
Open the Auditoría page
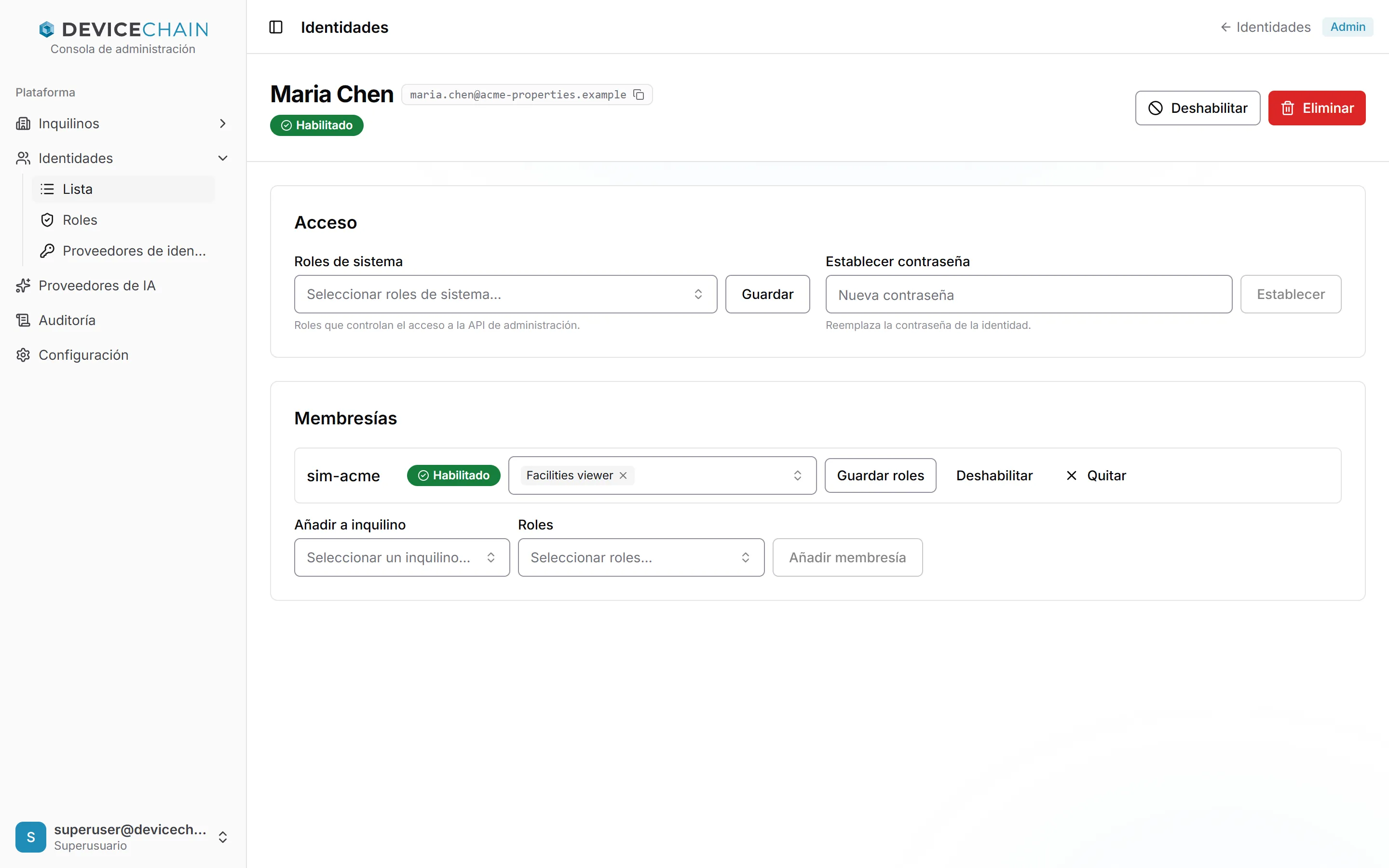point(123,320)
